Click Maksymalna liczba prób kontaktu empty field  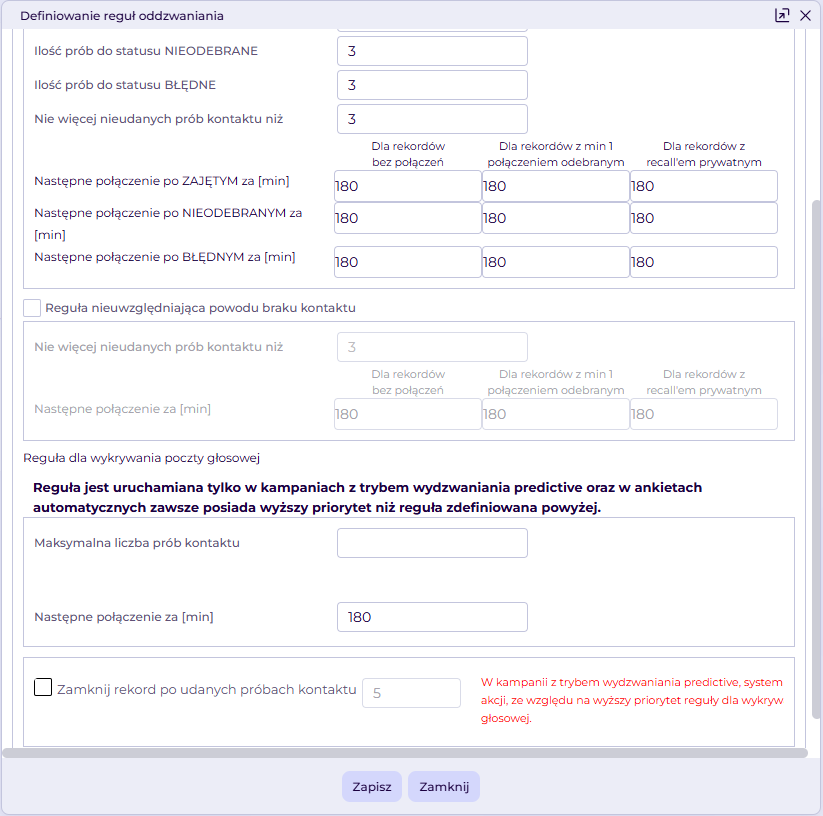click(x=432, y=543)
